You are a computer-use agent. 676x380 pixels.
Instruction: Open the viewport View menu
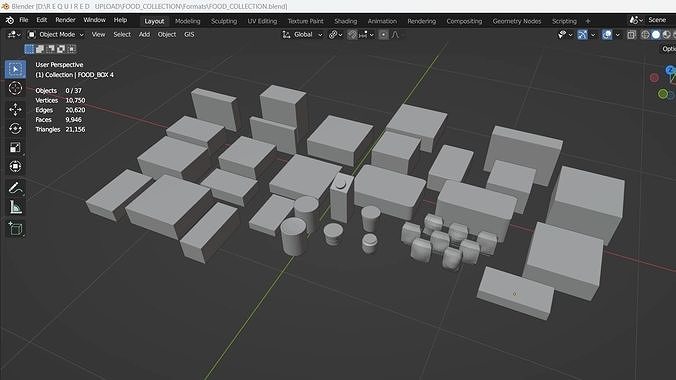[x=98, y=35]
